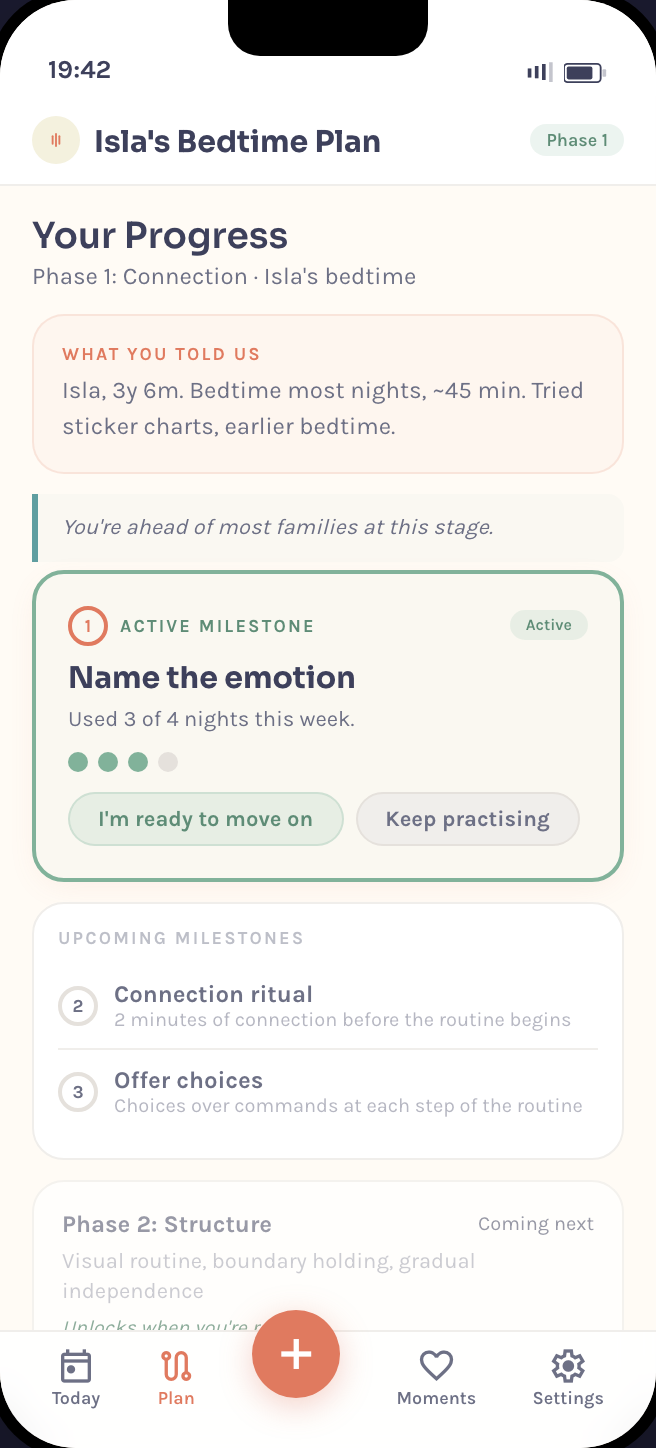656x1448 pixels.
Task: Tap the 'What you told us' summary card
Action: click(327, 394)
